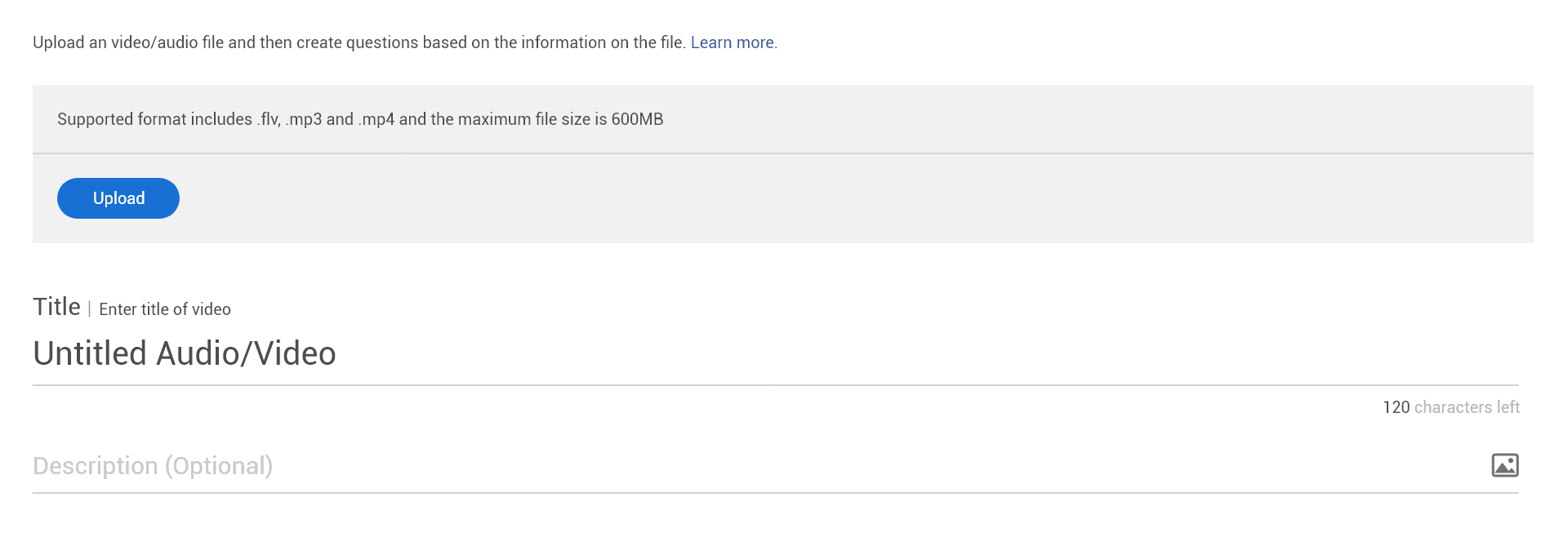Click the "Title" heading label
Image resolution: width=1568 pixels, height=537 pixels.
coord(56,307)
